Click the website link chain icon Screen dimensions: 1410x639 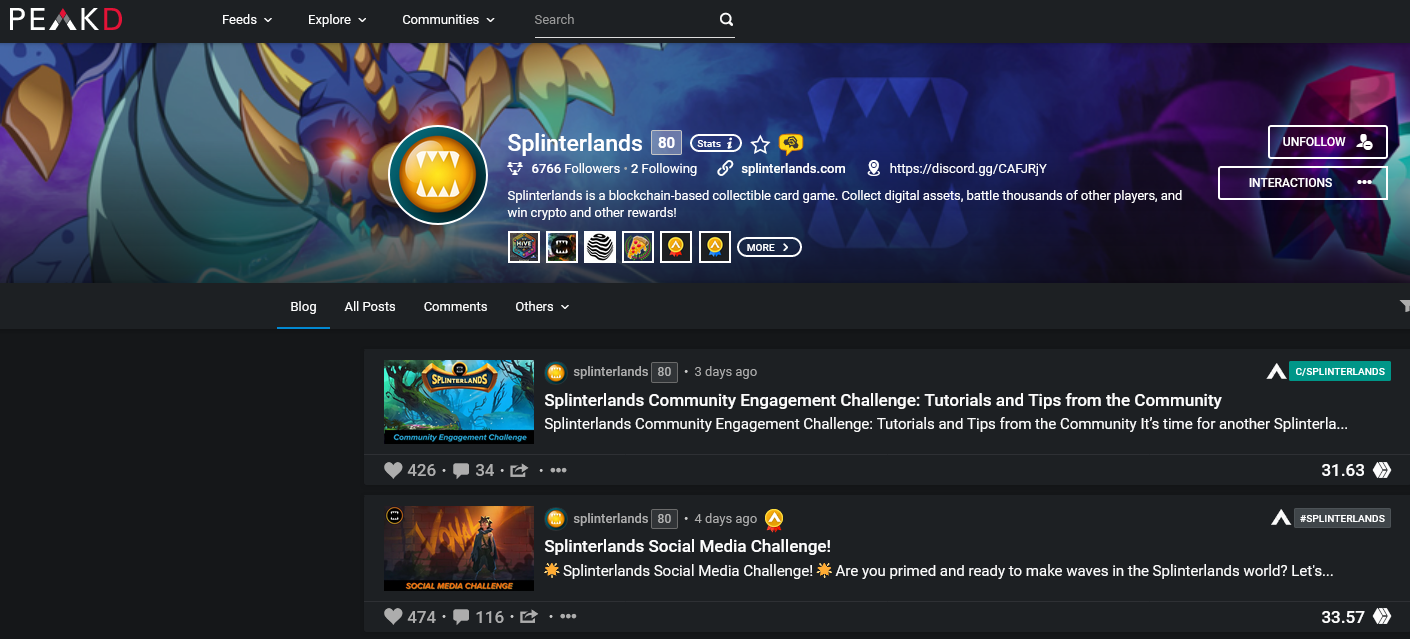(725, 169)
